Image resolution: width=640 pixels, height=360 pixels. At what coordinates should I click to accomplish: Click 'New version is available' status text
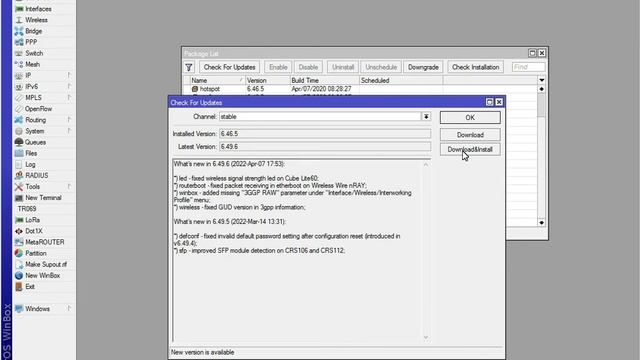(202, 352)
